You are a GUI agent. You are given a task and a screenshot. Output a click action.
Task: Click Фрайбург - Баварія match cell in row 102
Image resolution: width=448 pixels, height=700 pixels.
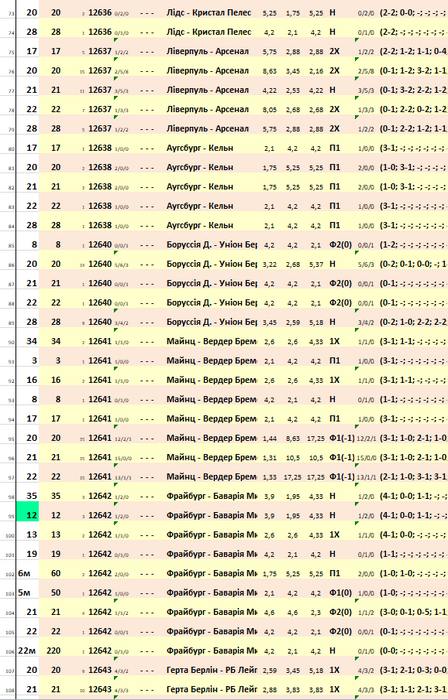point(212,573)
